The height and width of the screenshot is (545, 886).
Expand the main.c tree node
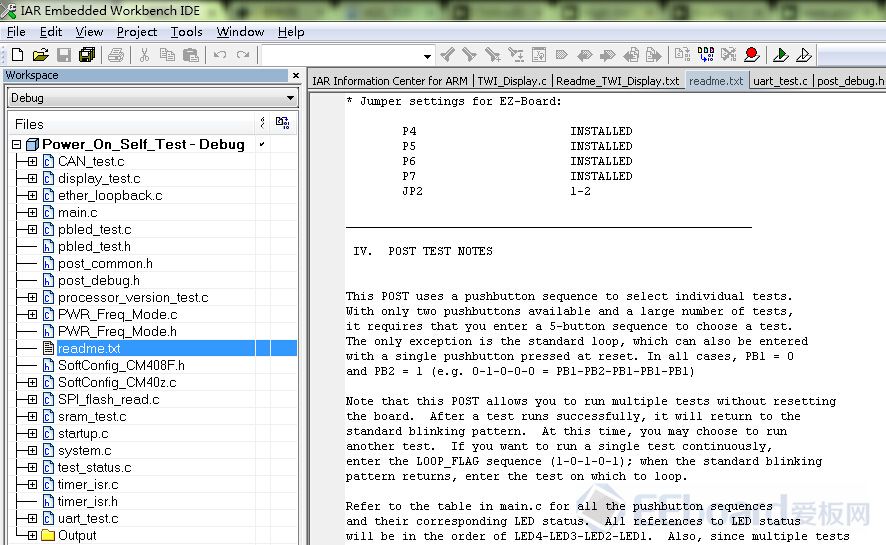click(32, 212)
